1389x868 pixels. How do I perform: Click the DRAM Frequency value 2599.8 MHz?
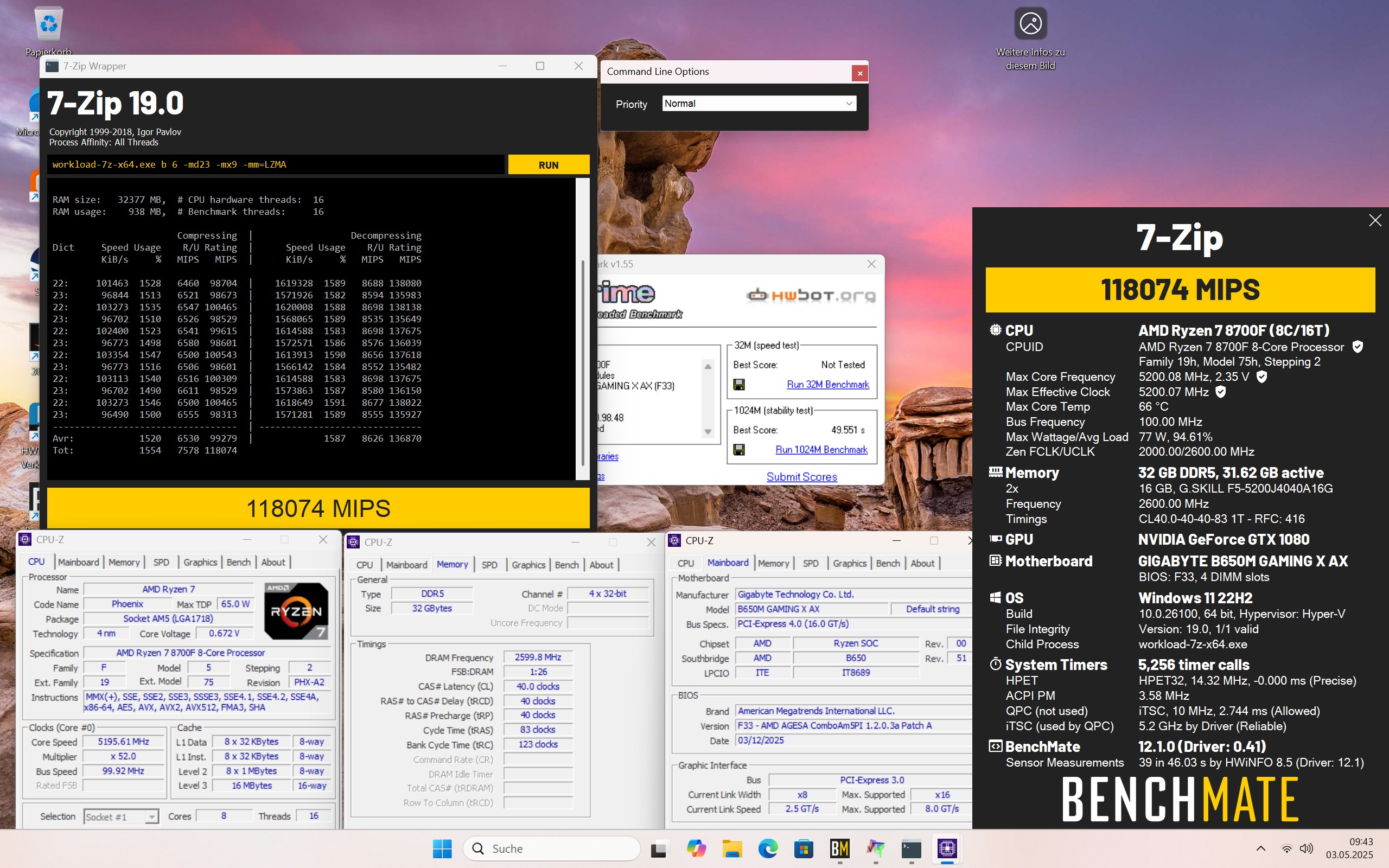(538, 657)
